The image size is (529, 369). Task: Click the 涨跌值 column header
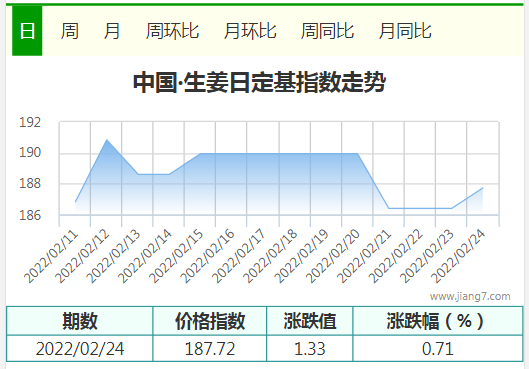click(310, 321)
